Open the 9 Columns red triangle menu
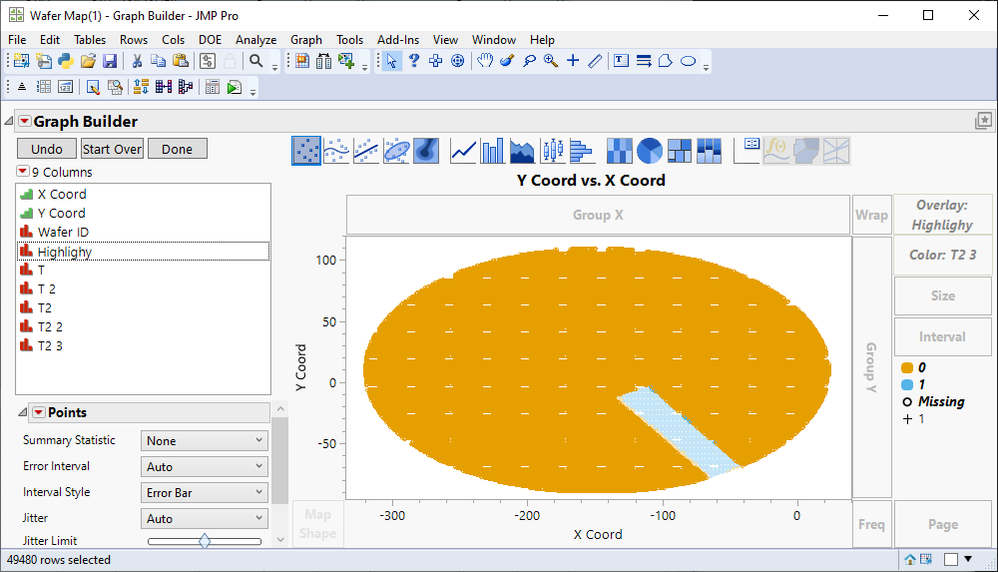The width and height of the screenshot is (998, 572). (x=22, y=171)
